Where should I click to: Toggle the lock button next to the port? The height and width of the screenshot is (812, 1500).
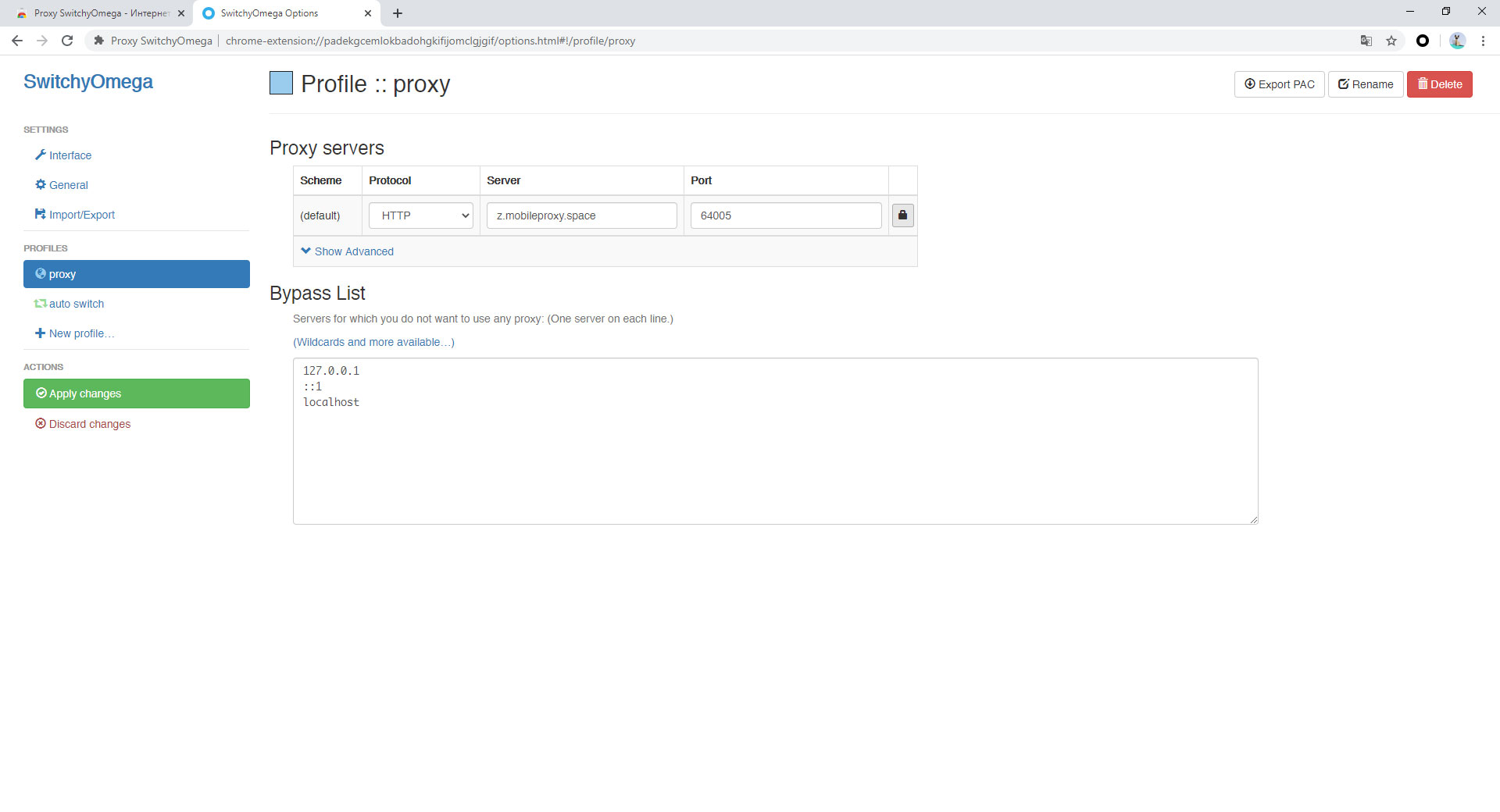tap(902, 215)
